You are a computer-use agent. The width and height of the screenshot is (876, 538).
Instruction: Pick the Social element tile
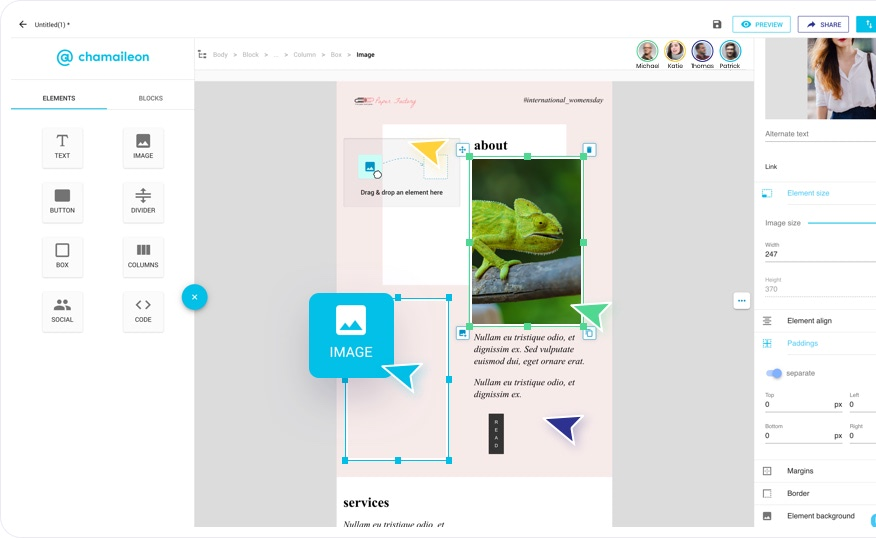tap(62, 311)
